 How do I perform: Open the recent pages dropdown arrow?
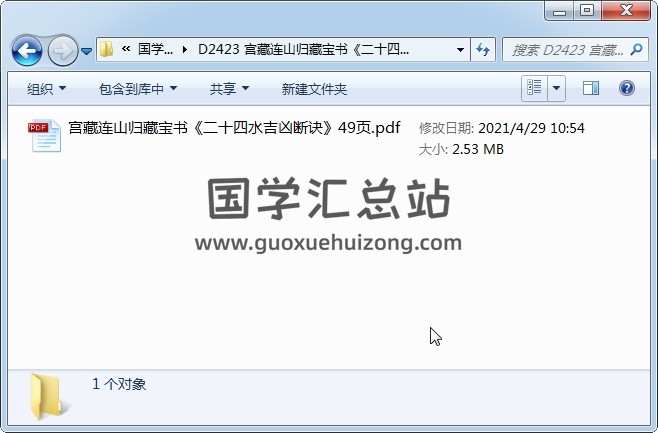[x=86, y=51]
